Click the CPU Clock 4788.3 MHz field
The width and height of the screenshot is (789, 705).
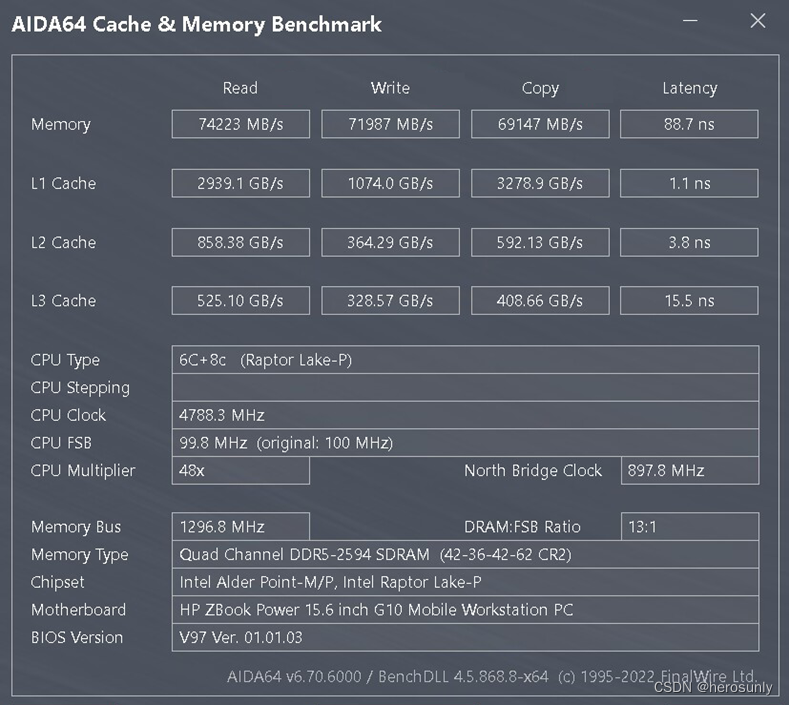pyautogui.click(x=465, y=415)
